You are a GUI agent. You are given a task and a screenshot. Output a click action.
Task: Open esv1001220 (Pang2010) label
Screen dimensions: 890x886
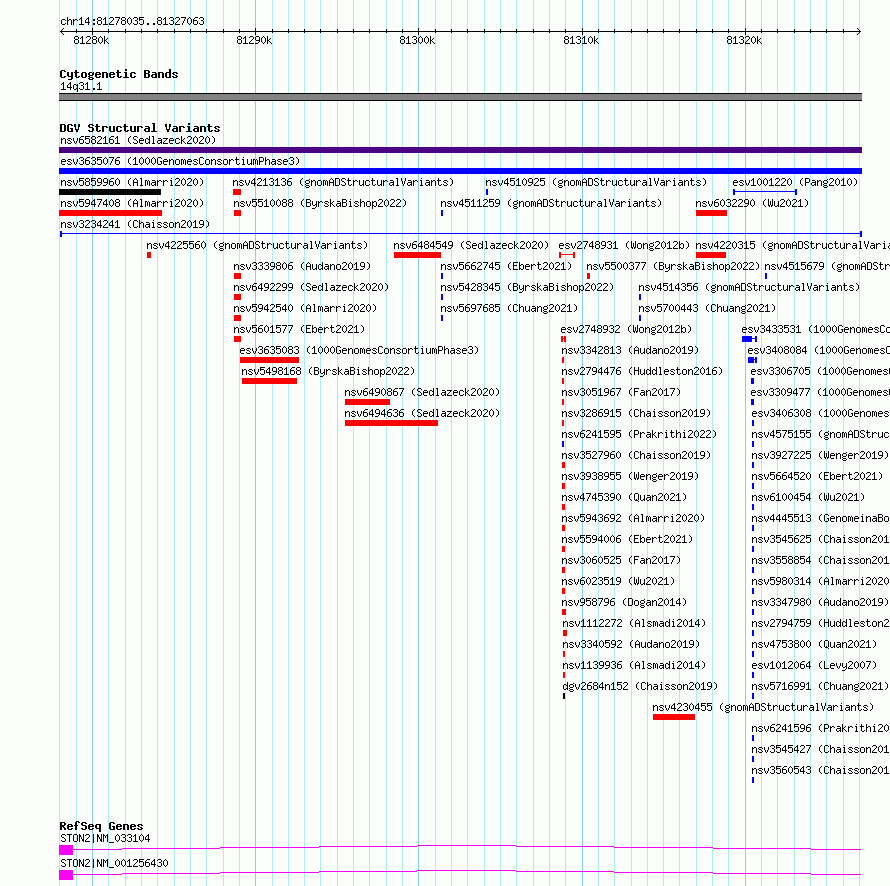(795, 182)
